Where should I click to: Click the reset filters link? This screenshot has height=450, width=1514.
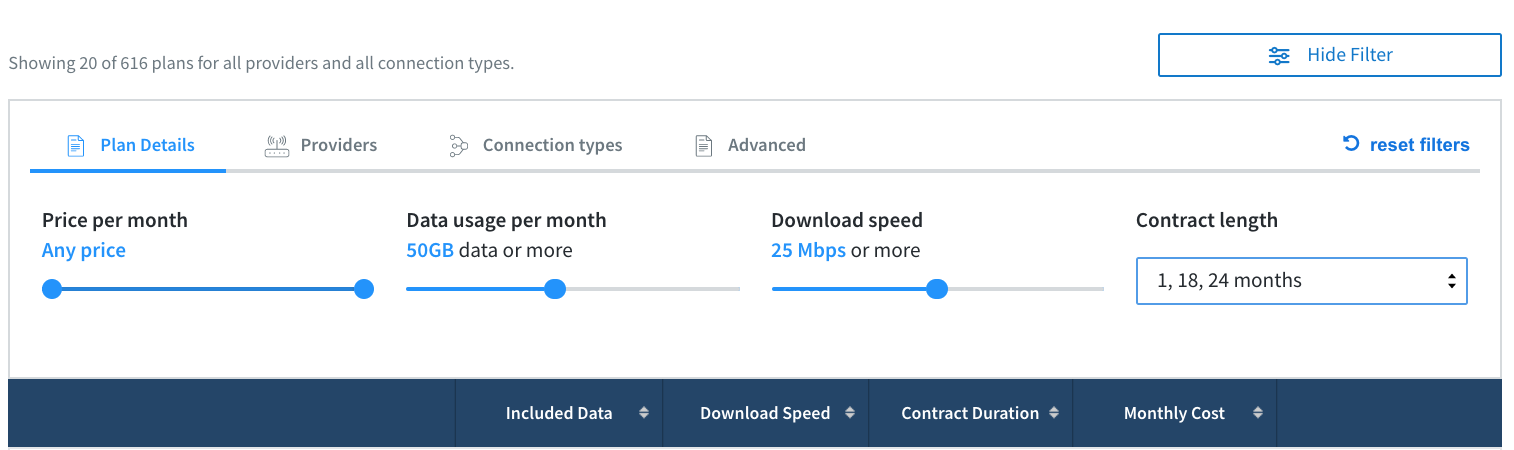point(1419,146)
